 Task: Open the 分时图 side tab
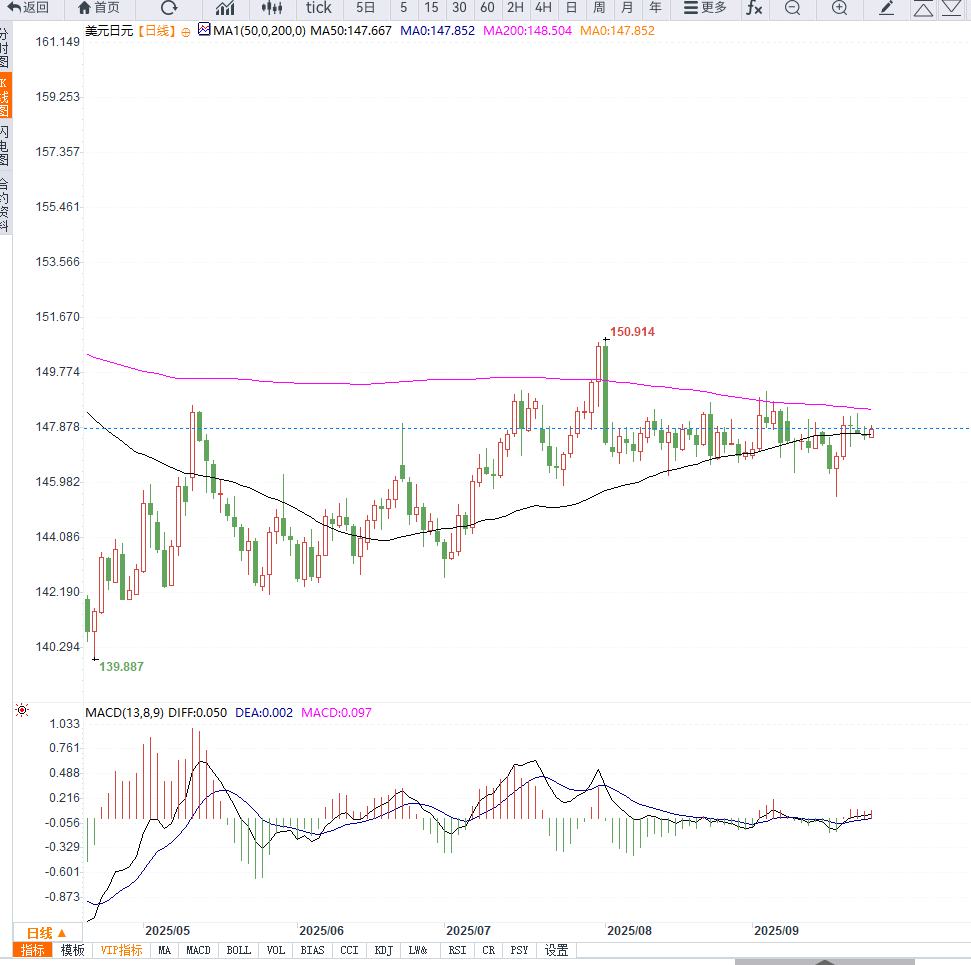click(5, 47)
